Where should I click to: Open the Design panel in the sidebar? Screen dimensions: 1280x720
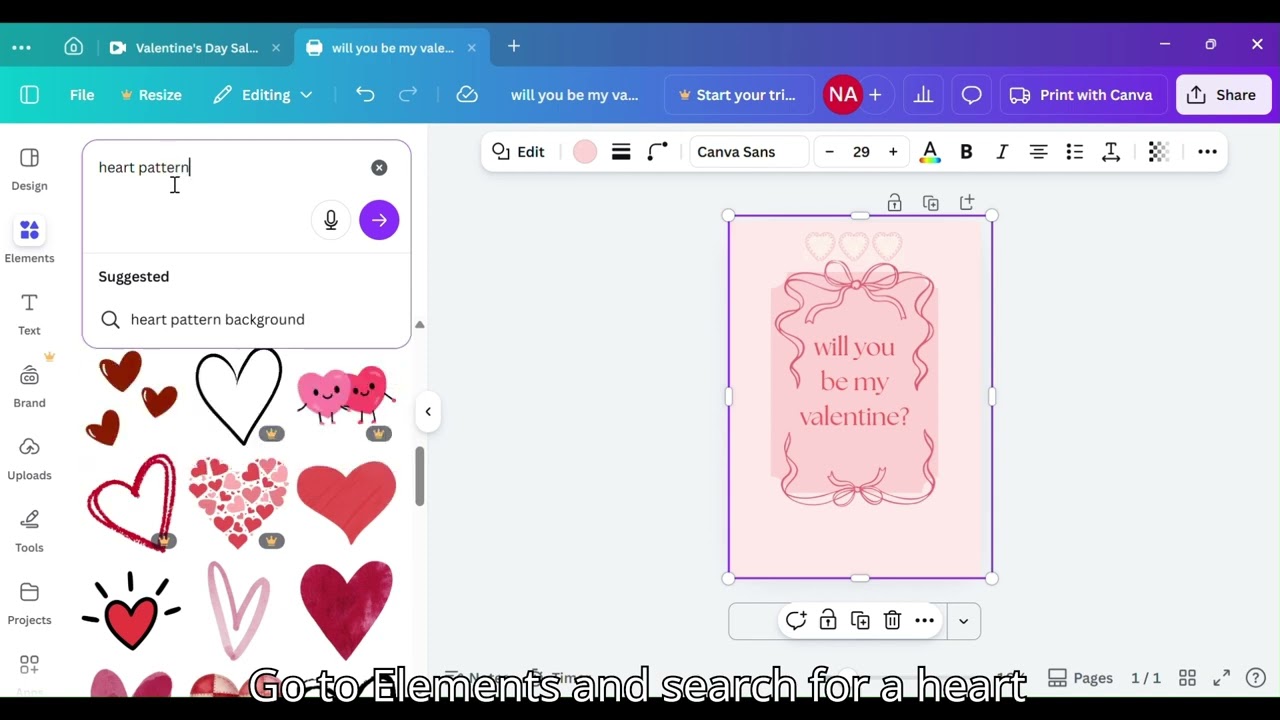[29, 169]
